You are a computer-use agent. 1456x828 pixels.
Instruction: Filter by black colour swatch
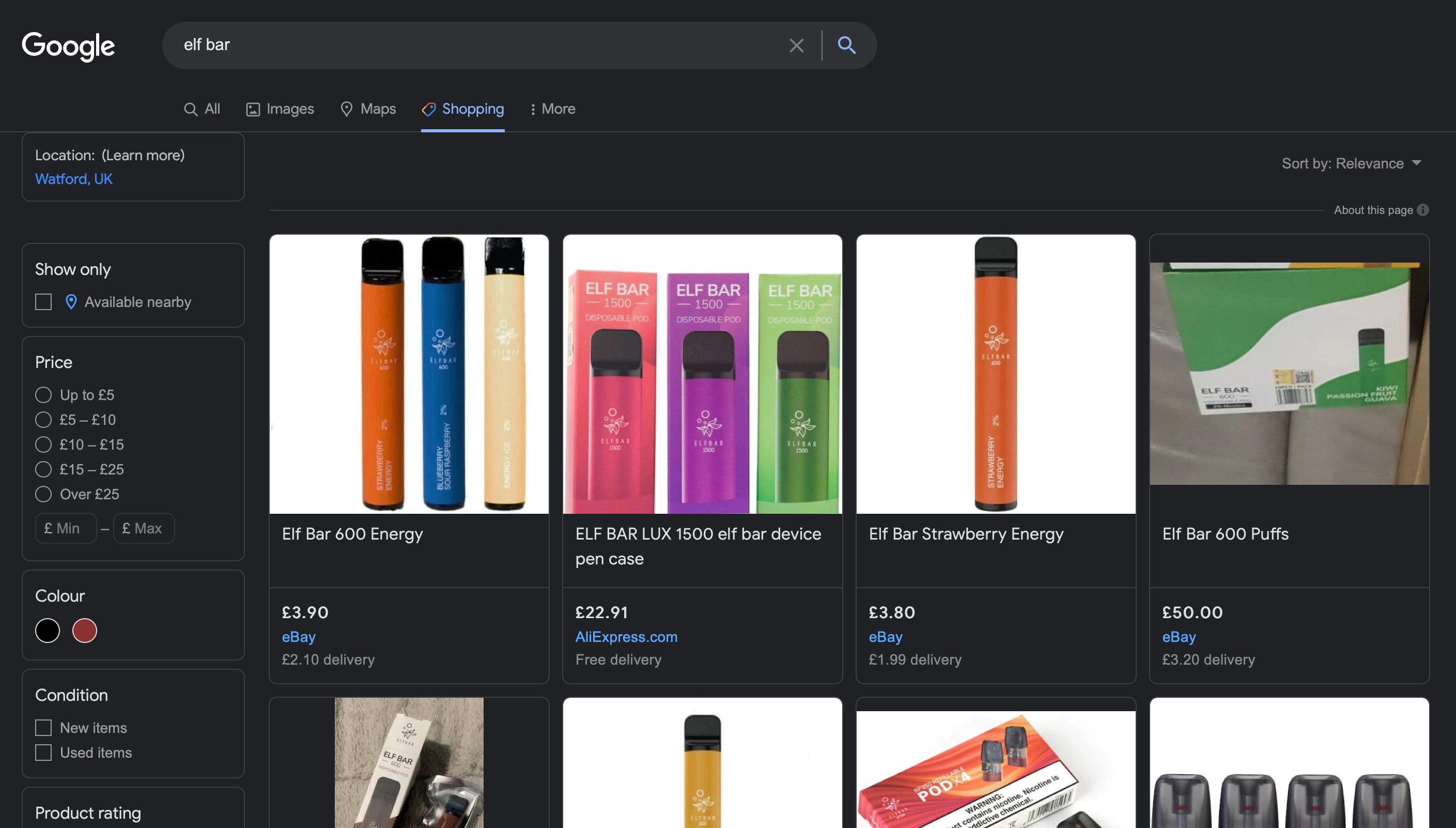[48, 631]
